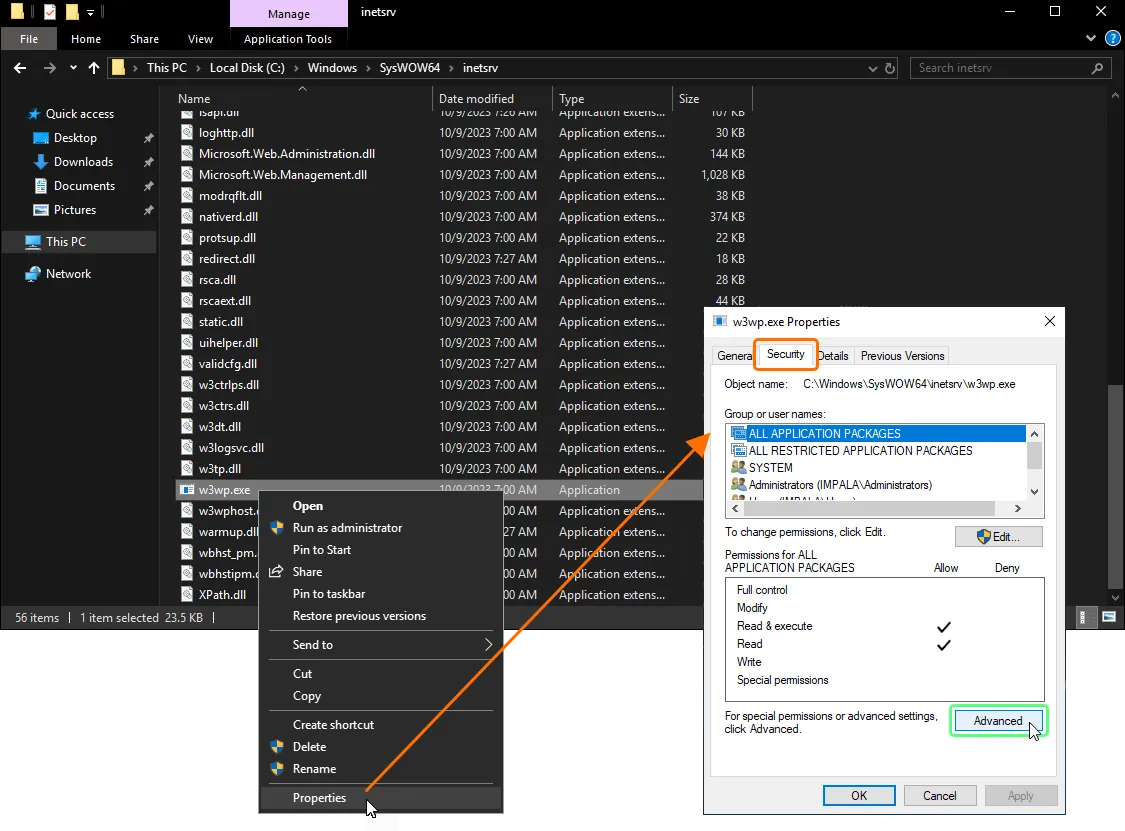Click the w3wp.exe application file icon

[187, 490]
